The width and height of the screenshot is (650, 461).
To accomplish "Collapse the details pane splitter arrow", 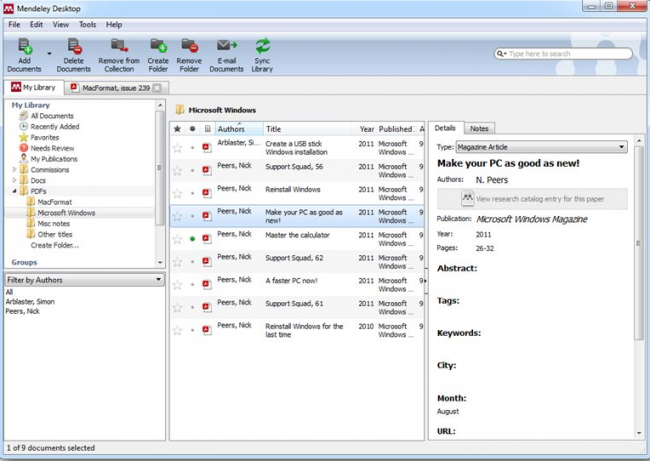I will tap(426, 281).
